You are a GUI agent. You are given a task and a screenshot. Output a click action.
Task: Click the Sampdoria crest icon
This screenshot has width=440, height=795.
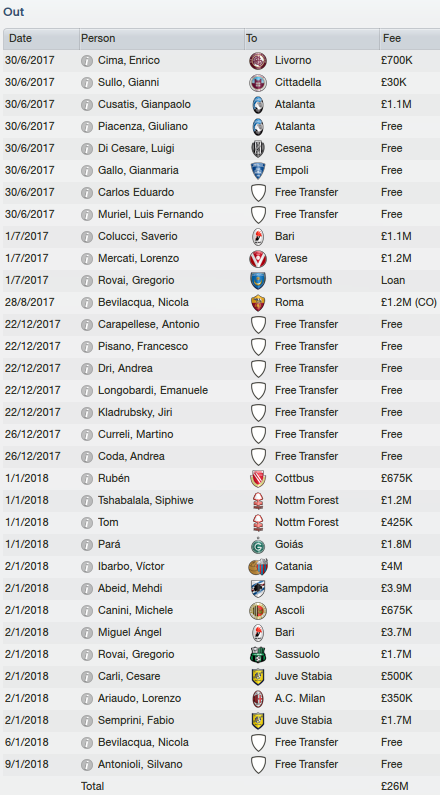tap(258, 588)
